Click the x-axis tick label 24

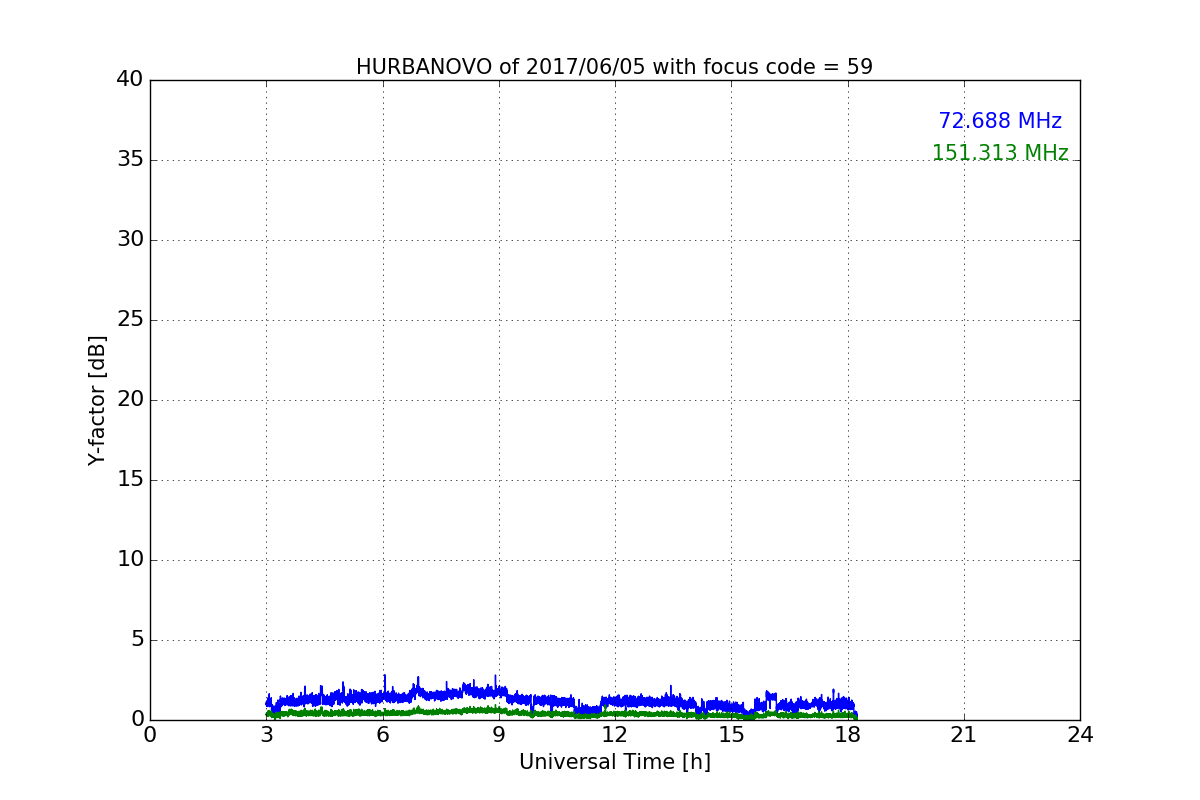pyautogui.click(x=1080, y=735)
